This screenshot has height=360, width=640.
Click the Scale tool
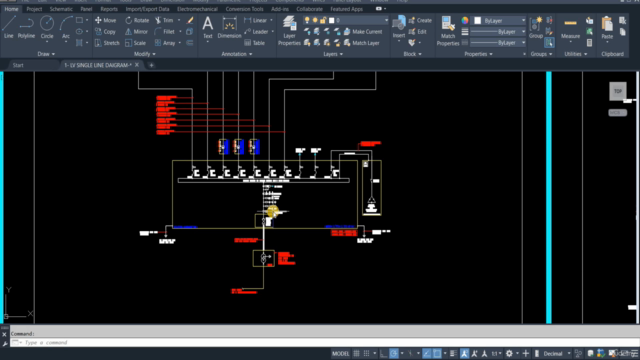pyautogui.click(x=136, y=43)
